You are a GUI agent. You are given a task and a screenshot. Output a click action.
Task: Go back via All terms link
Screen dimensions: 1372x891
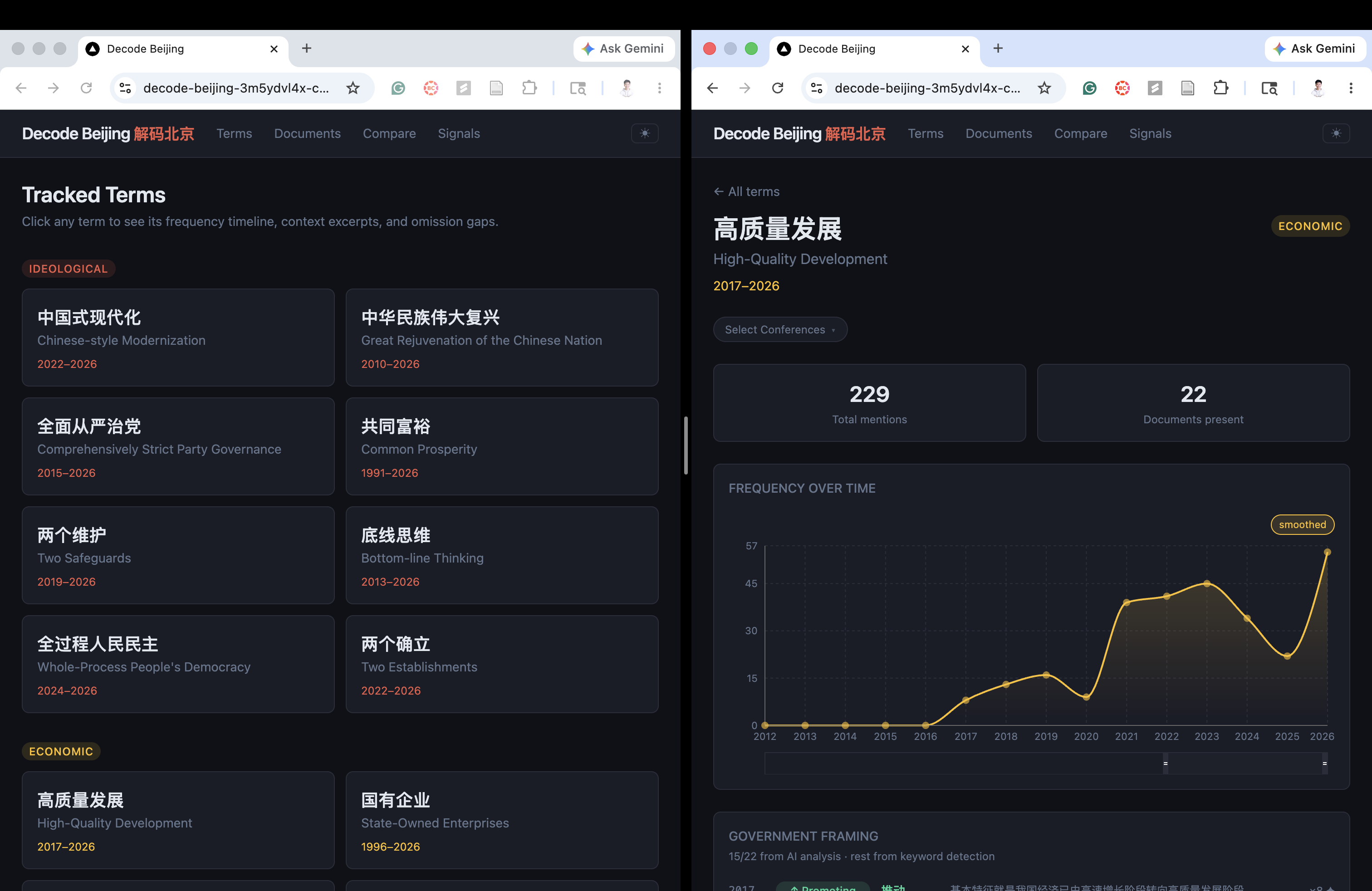(746, 191)
